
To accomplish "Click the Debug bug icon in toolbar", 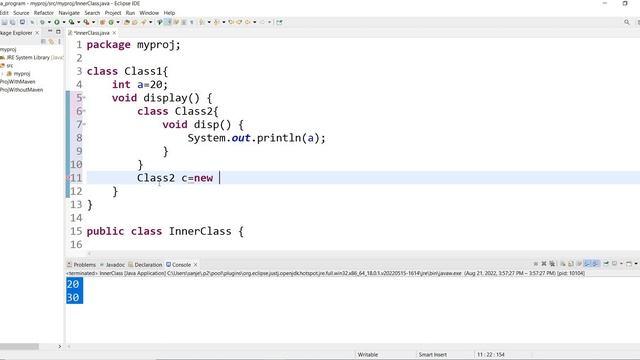I will pyautogui.click(x=42, y=22).
